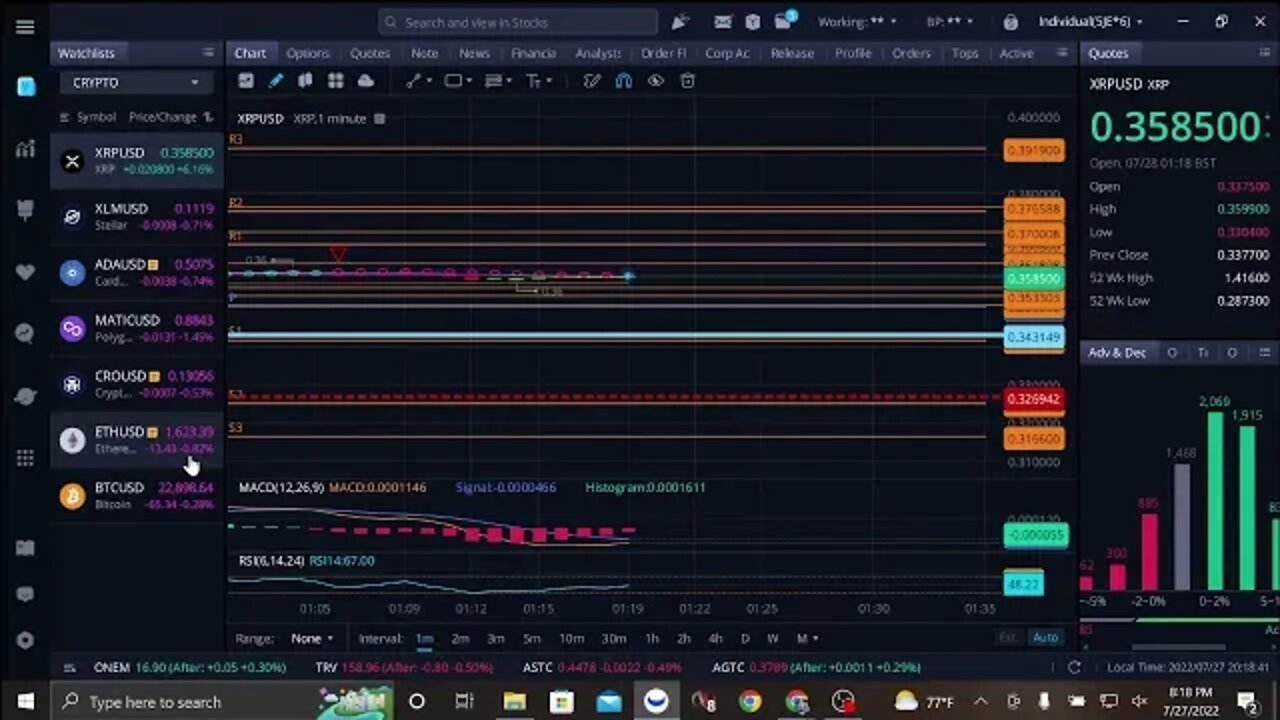Select XLMUSD in the watchlist
Viewport: 1280px width, 720px height.
pyautogui.click(x=137, y=216)
